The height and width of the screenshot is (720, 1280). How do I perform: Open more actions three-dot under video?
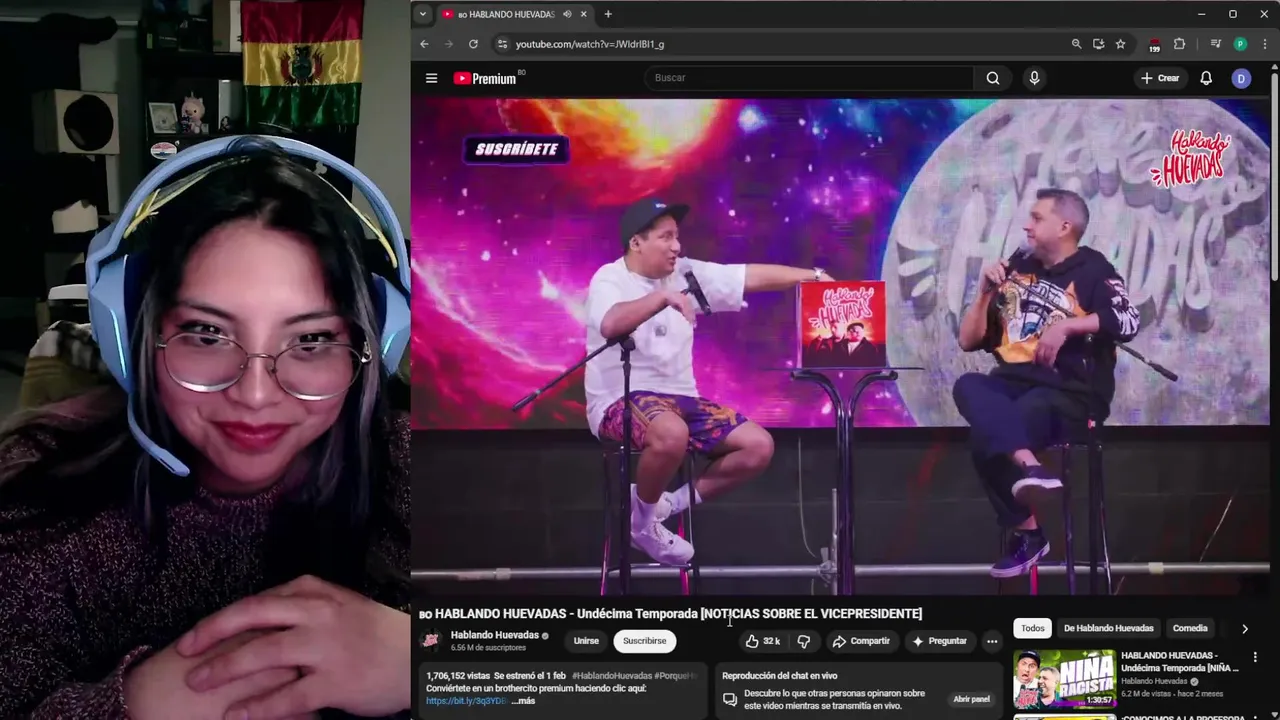[x=991, y=641]
